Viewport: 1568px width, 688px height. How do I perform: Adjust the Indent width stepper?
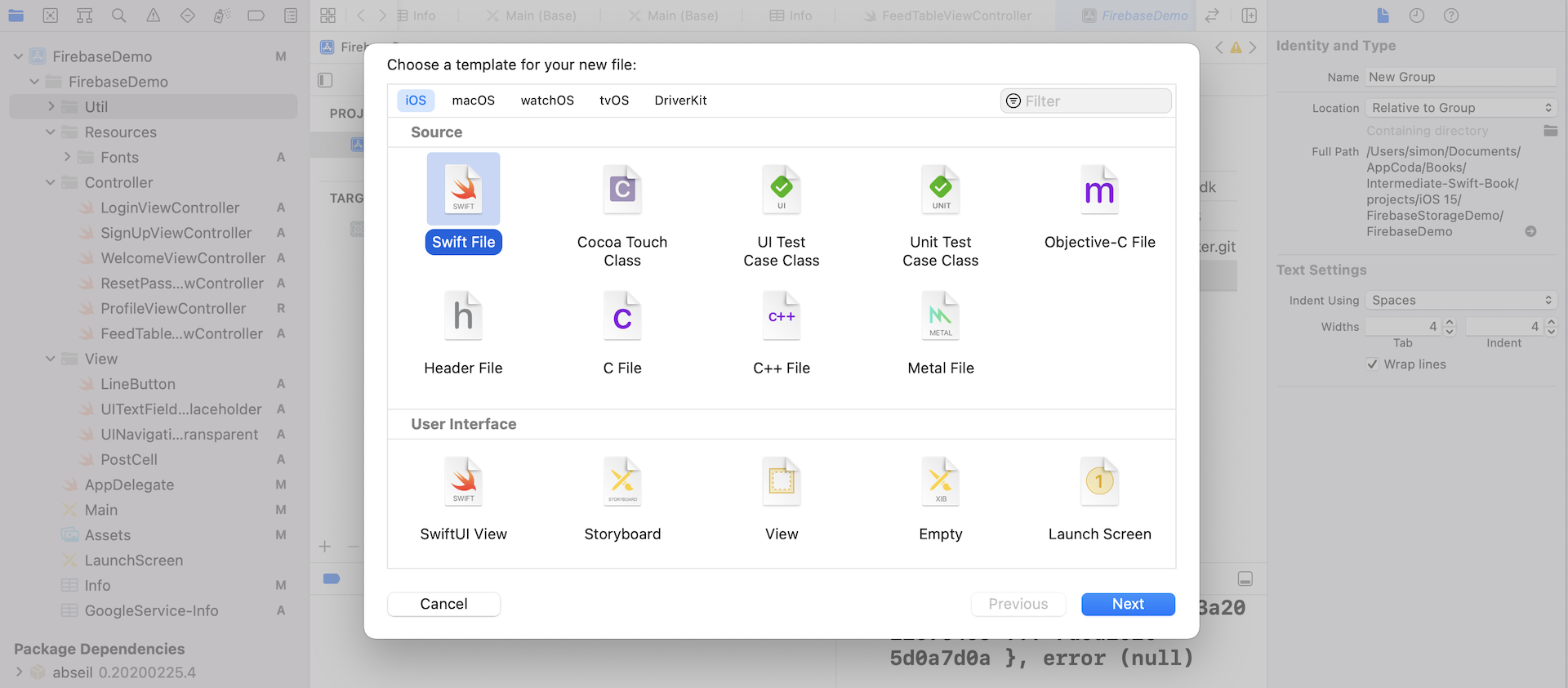pos(1551,327)
